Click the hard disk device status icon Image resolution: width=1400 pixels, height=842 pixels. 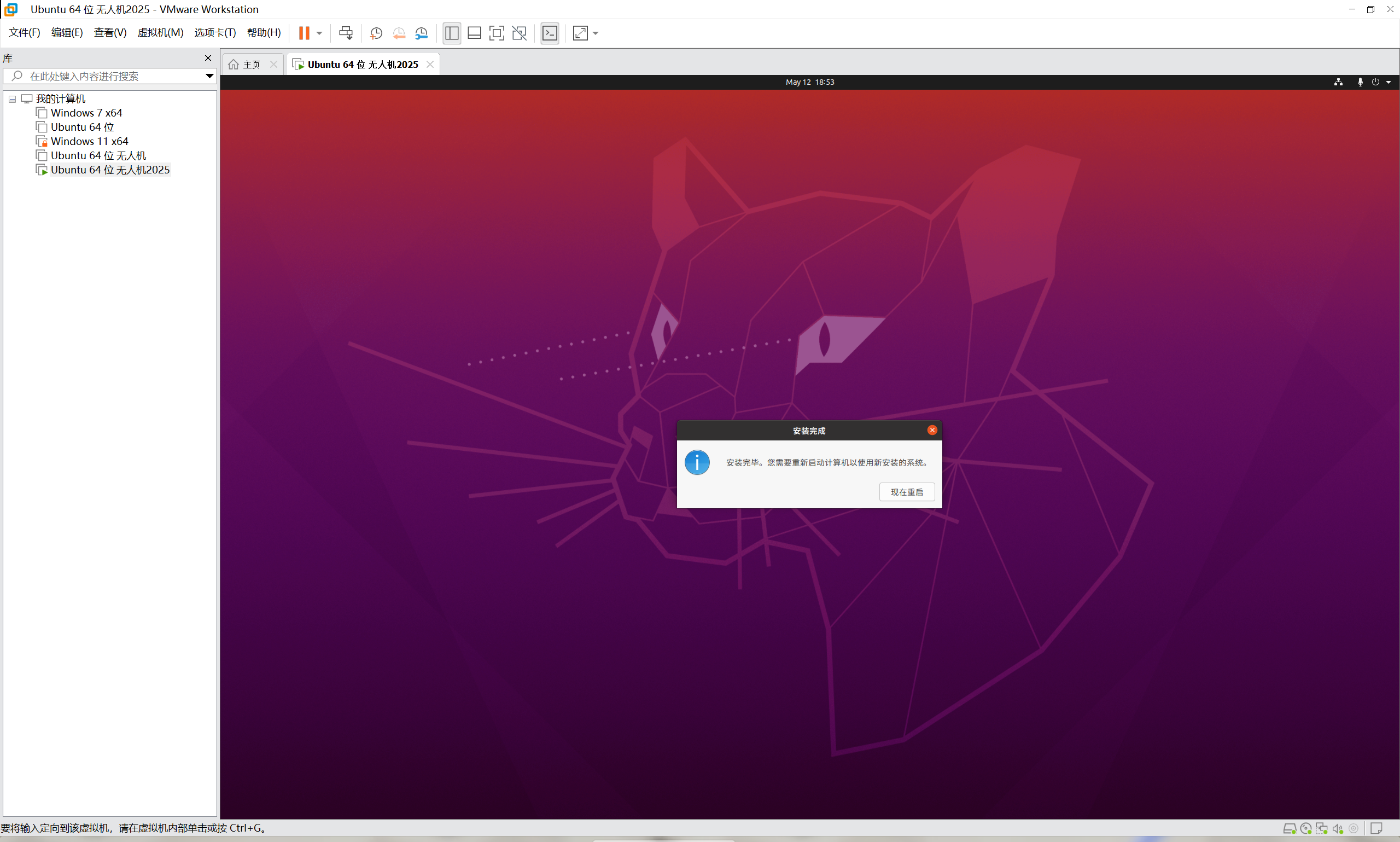pos(1290,828)
